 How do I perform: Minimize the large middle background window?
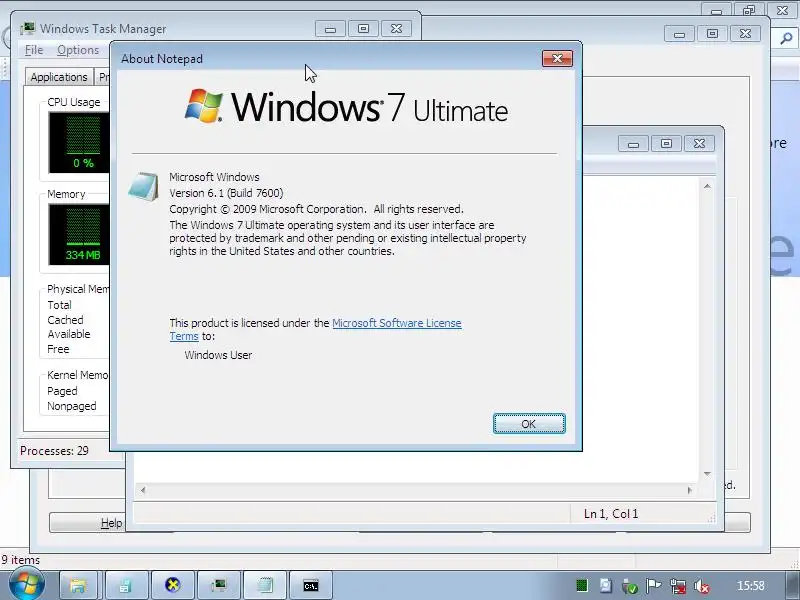click(x=679, y=34)
